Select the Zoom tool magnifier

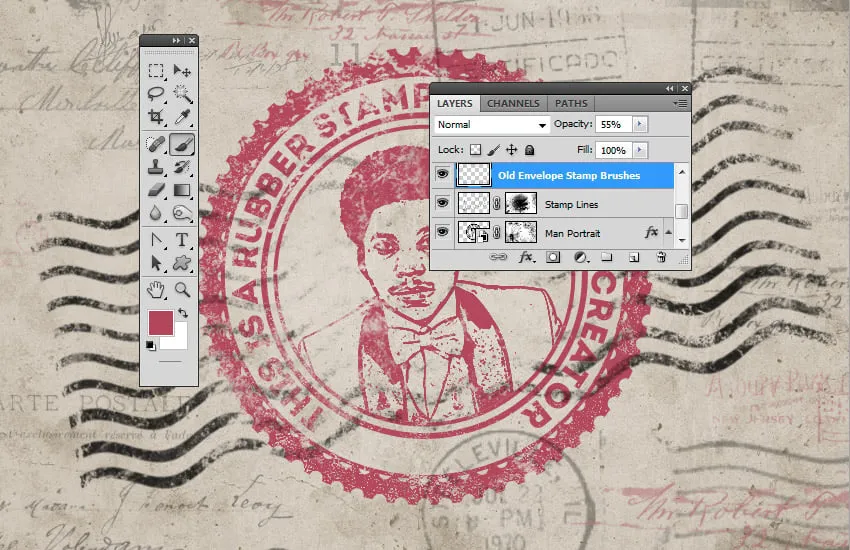coord(182,290)
